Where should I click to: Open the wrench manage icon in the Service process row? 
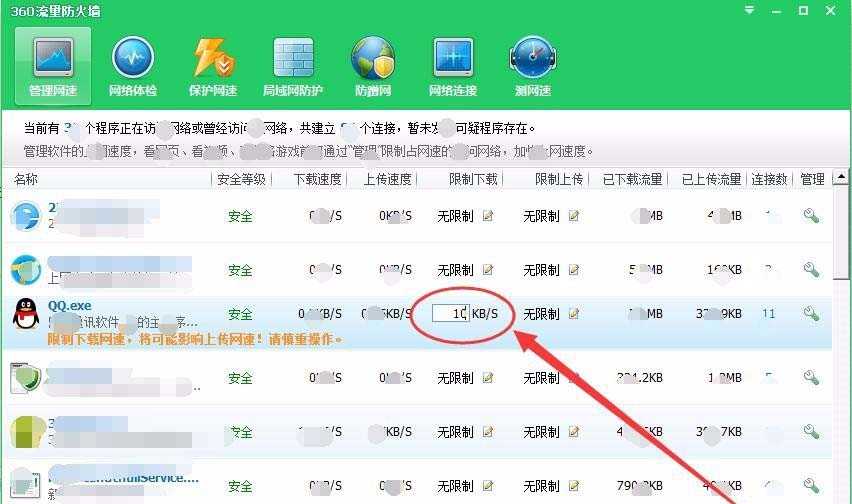coord(811,486)
